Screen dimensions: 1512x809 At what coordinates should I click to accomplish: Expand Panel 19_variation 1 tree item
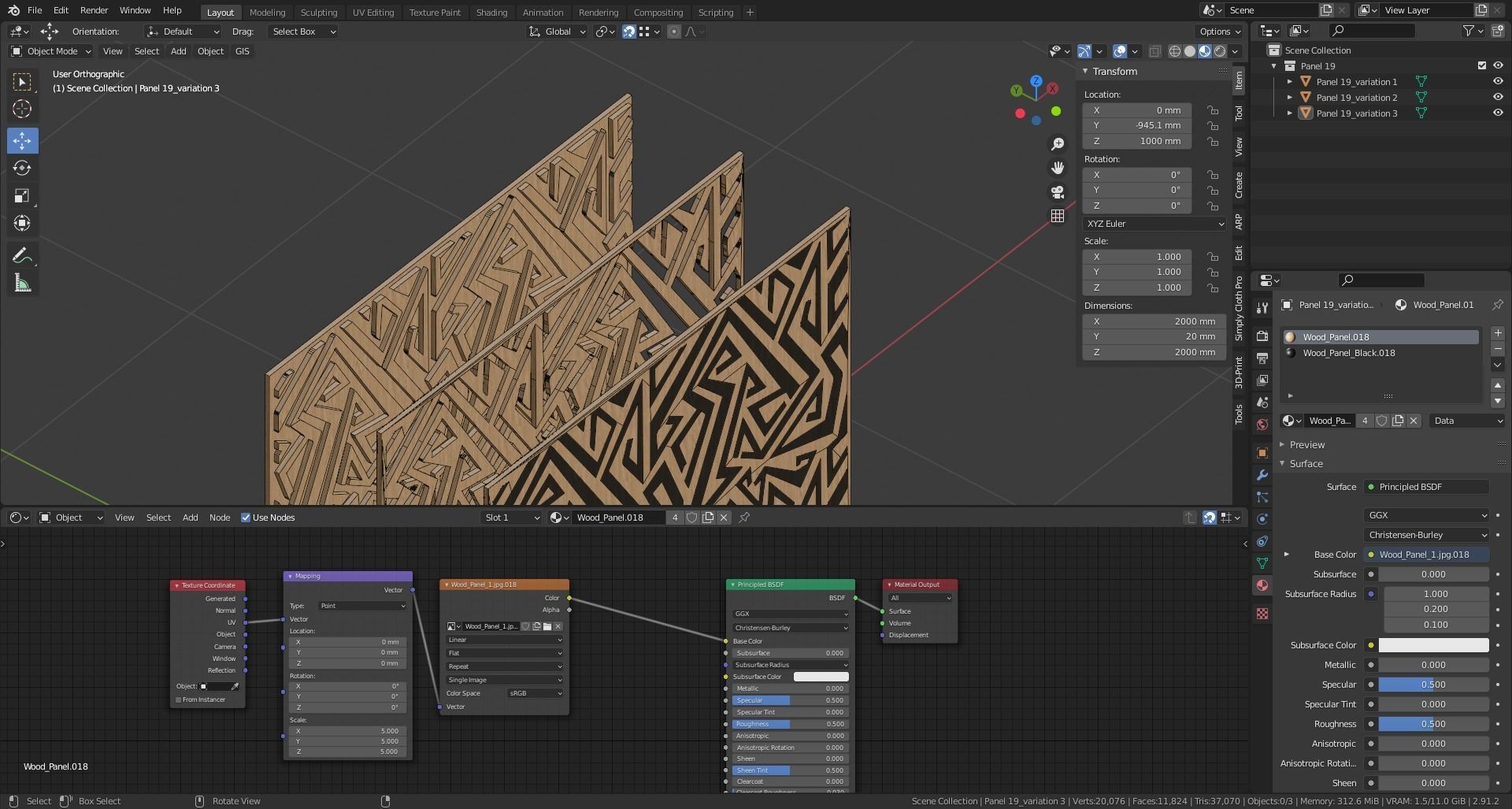[x=1289, y=81]
